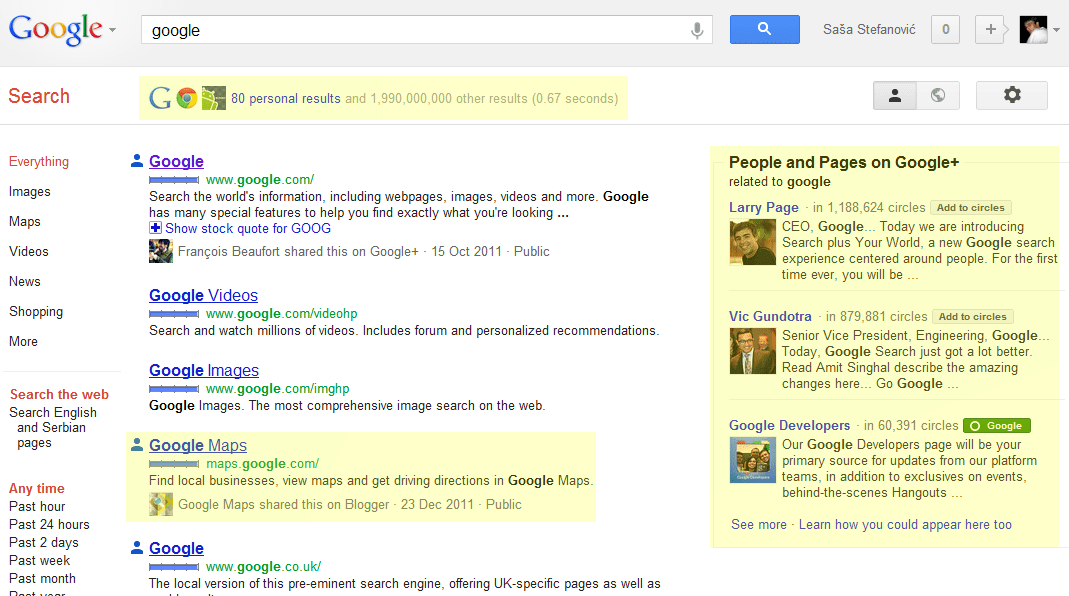The image size is (1069, 596).
Task: Open Saša Stefanović profile name link
Action: coord(869,29)
